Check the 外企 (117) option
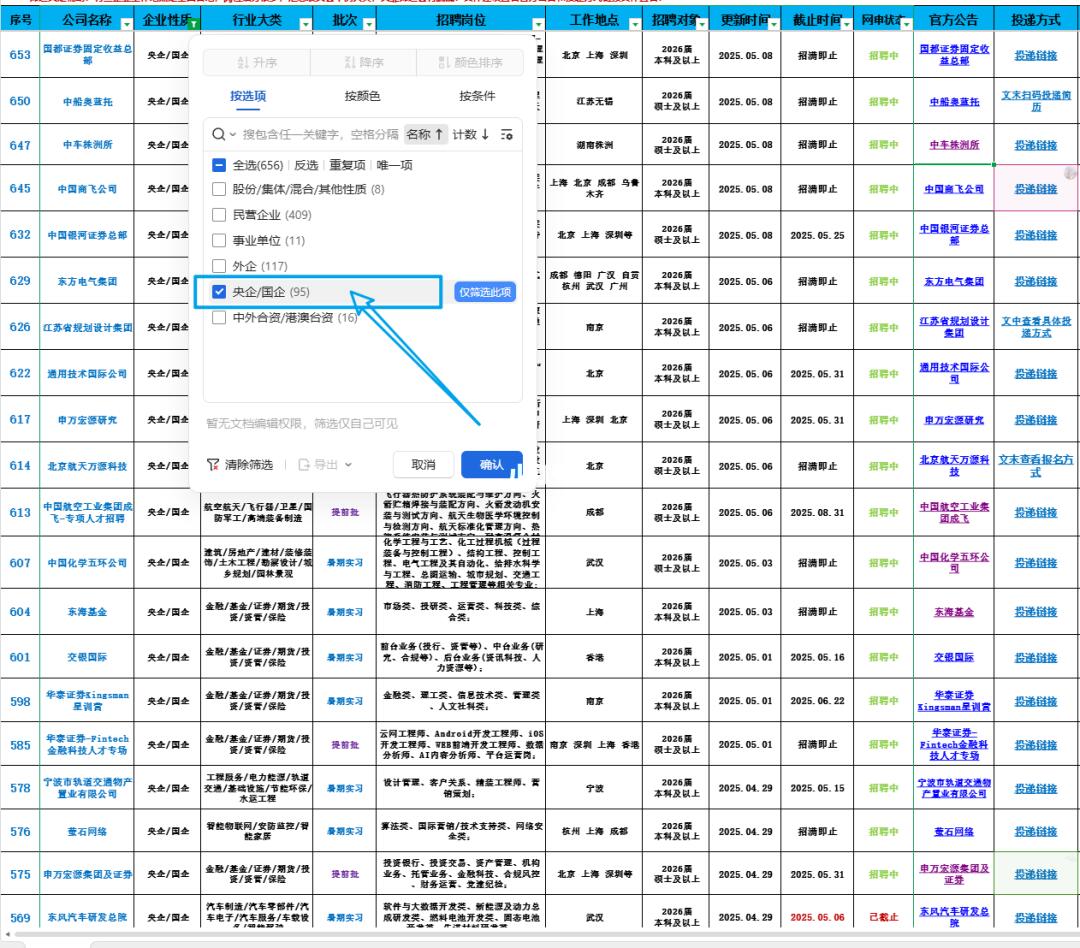This screenshot has height=948, width=1080. pos(219,266)
